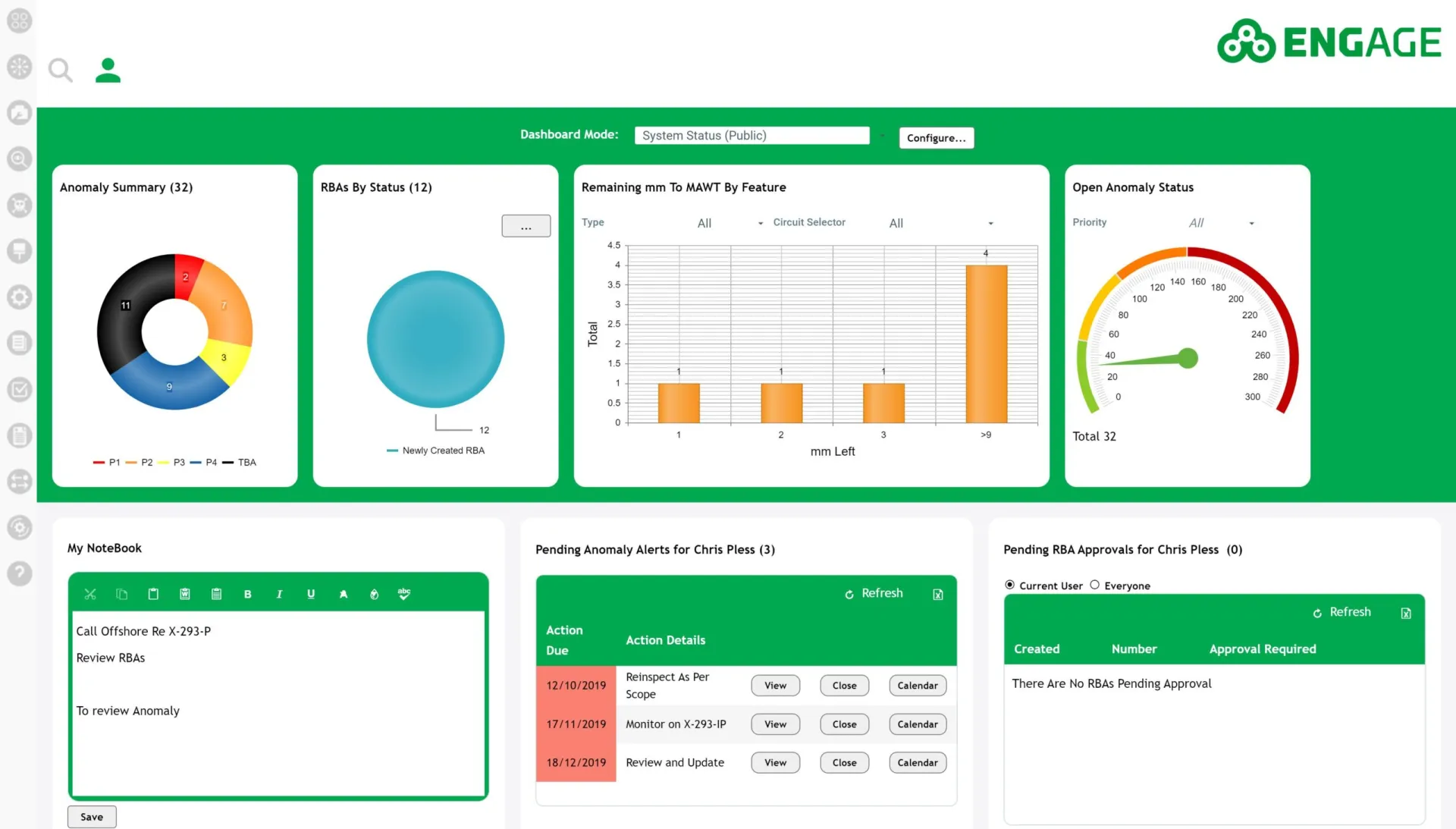Toggle the P1 legend in Anomaly Summary

(107, 462)
